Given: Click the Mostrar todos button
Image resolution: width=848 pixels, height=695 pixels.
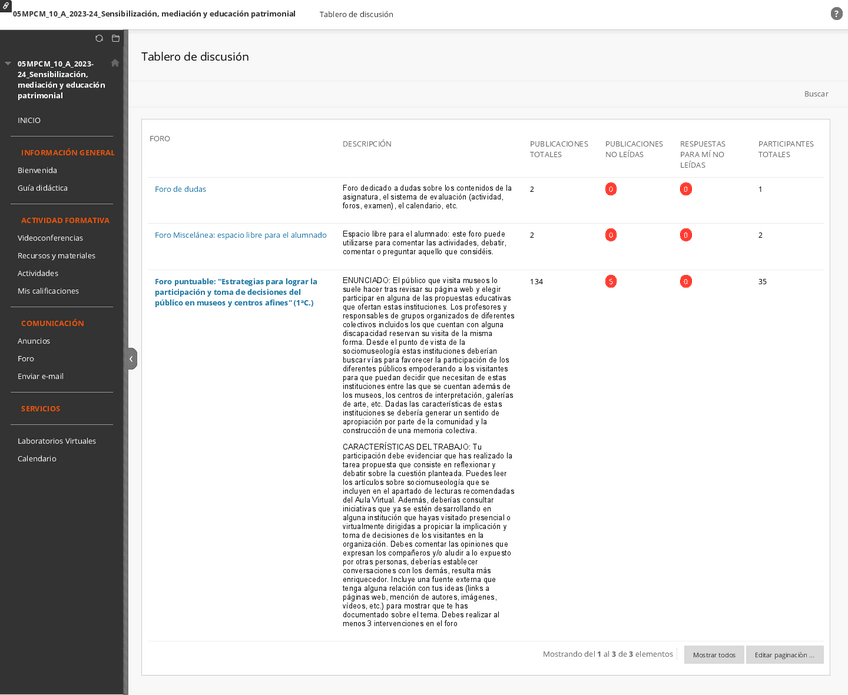Looking at the screenshot, I should [714, 655].
